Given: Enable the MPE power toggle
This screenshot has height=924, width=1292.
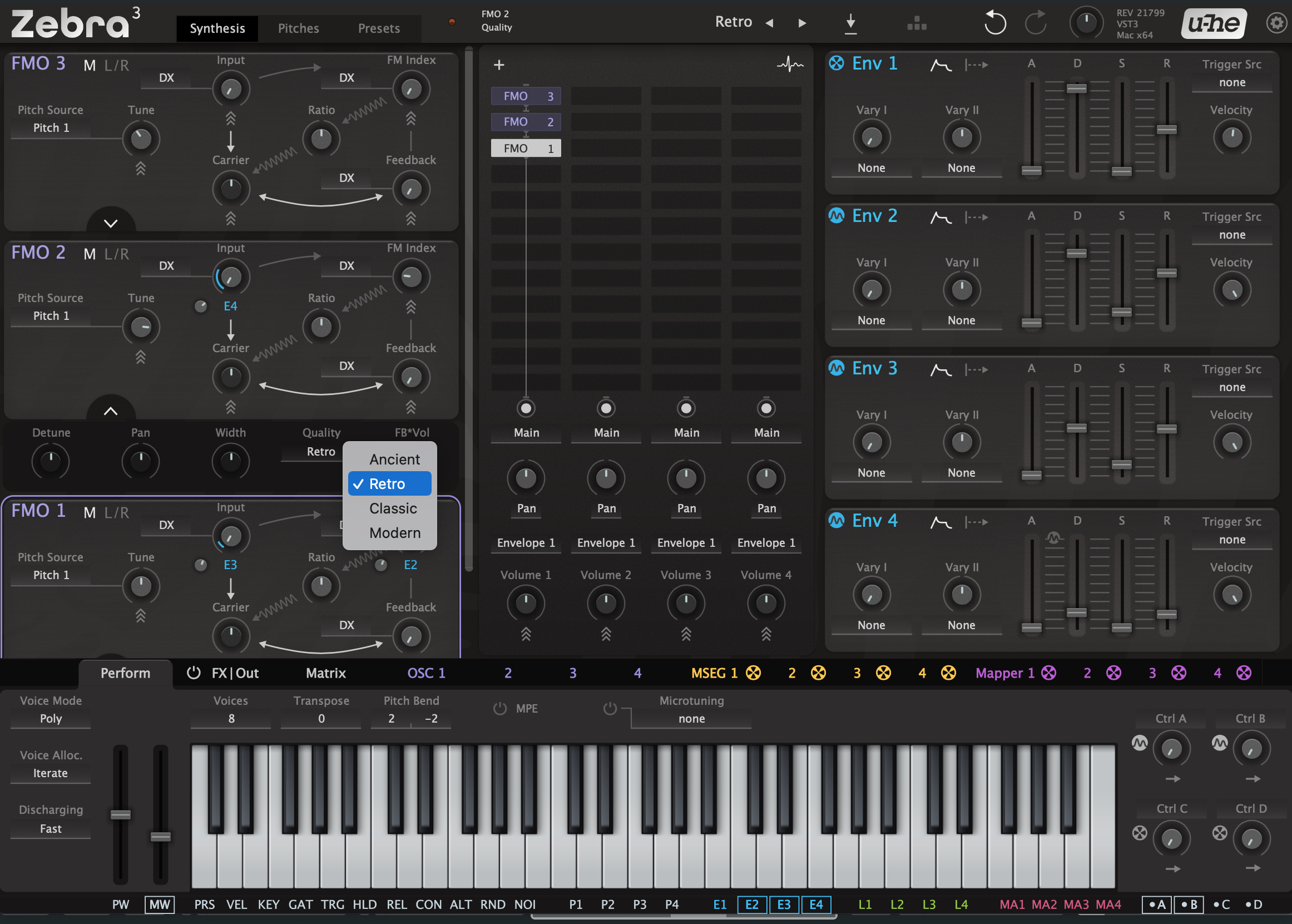Looking at the screenshot, I should click(x=499, y=709).
